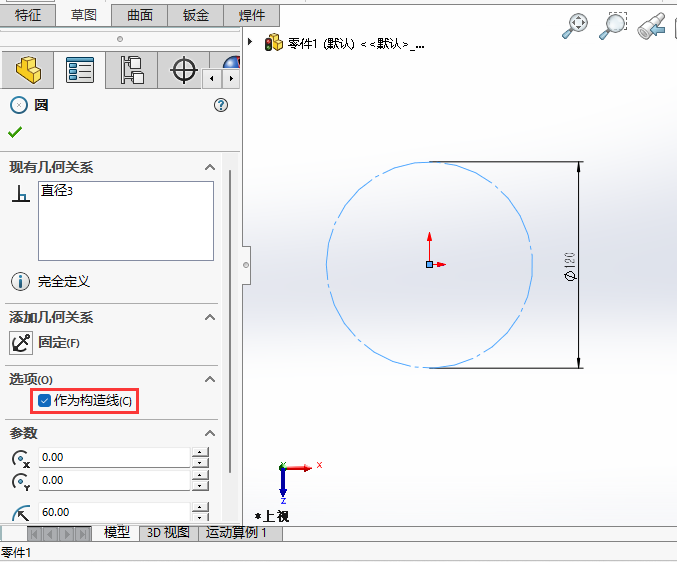Open the 钣金 ribbon tab
This screenshot has width=677, height=562.
[196, 15]
